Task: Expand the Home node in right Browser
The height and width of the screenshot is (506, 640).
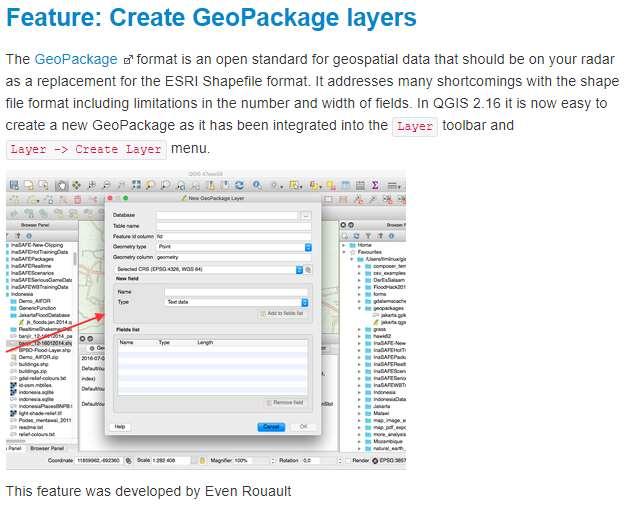Action: point(344,245)
